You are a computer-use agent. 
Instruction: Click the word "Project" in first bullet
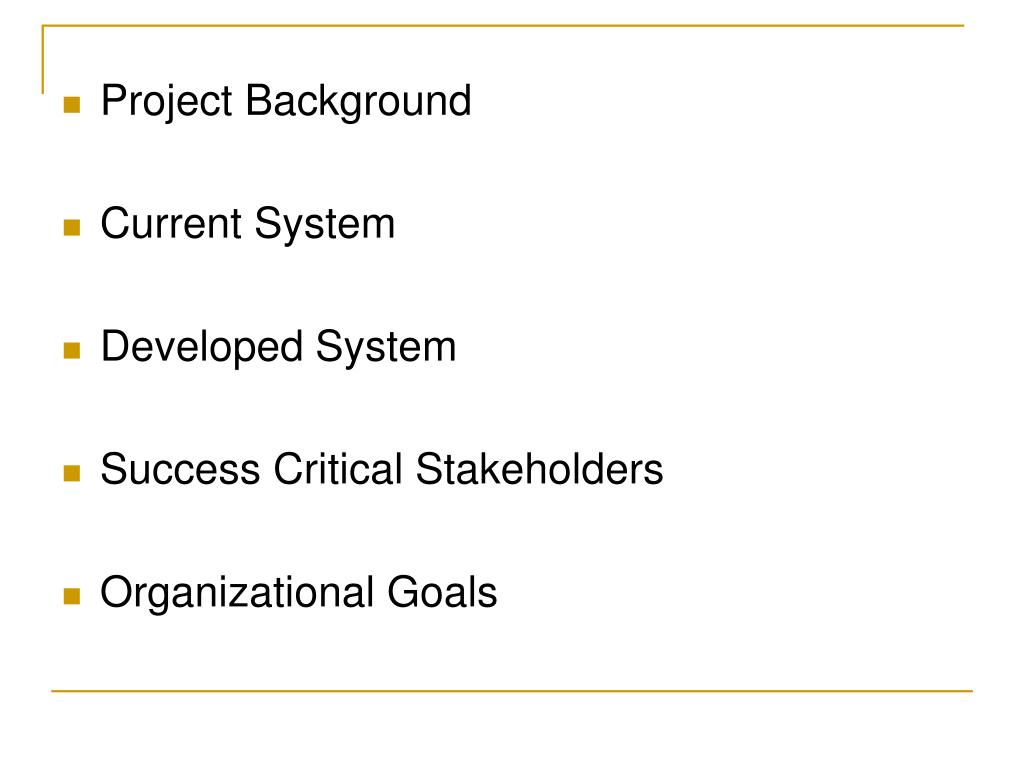tap(167, 102)
